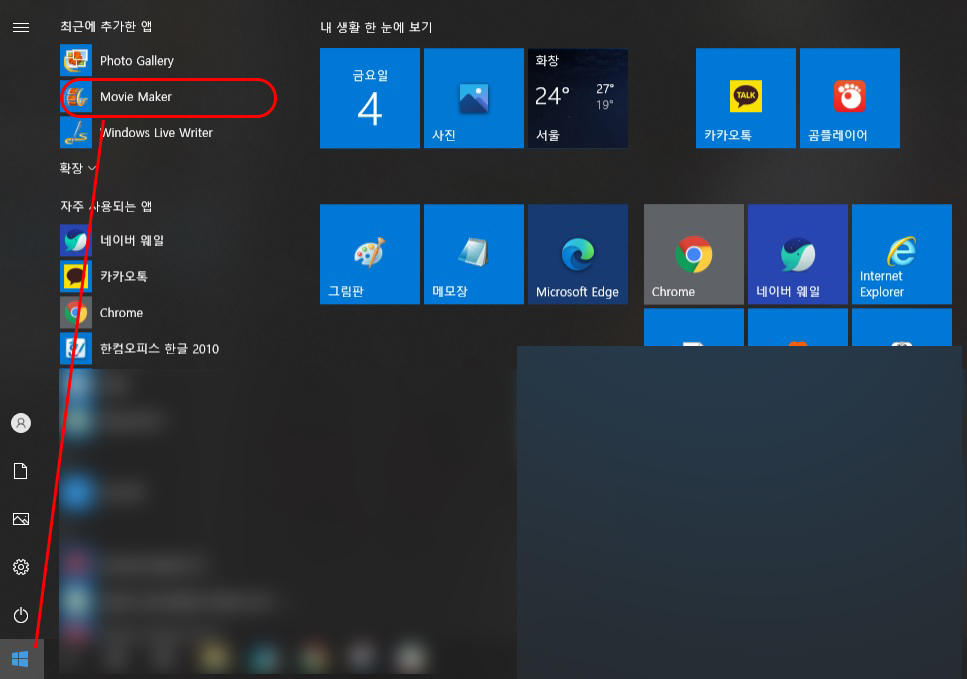Image resolution: width=967 pixels, height=679 pixels.
Task: Open the Internet Explorer tile
Action: (x=902, y=254)
